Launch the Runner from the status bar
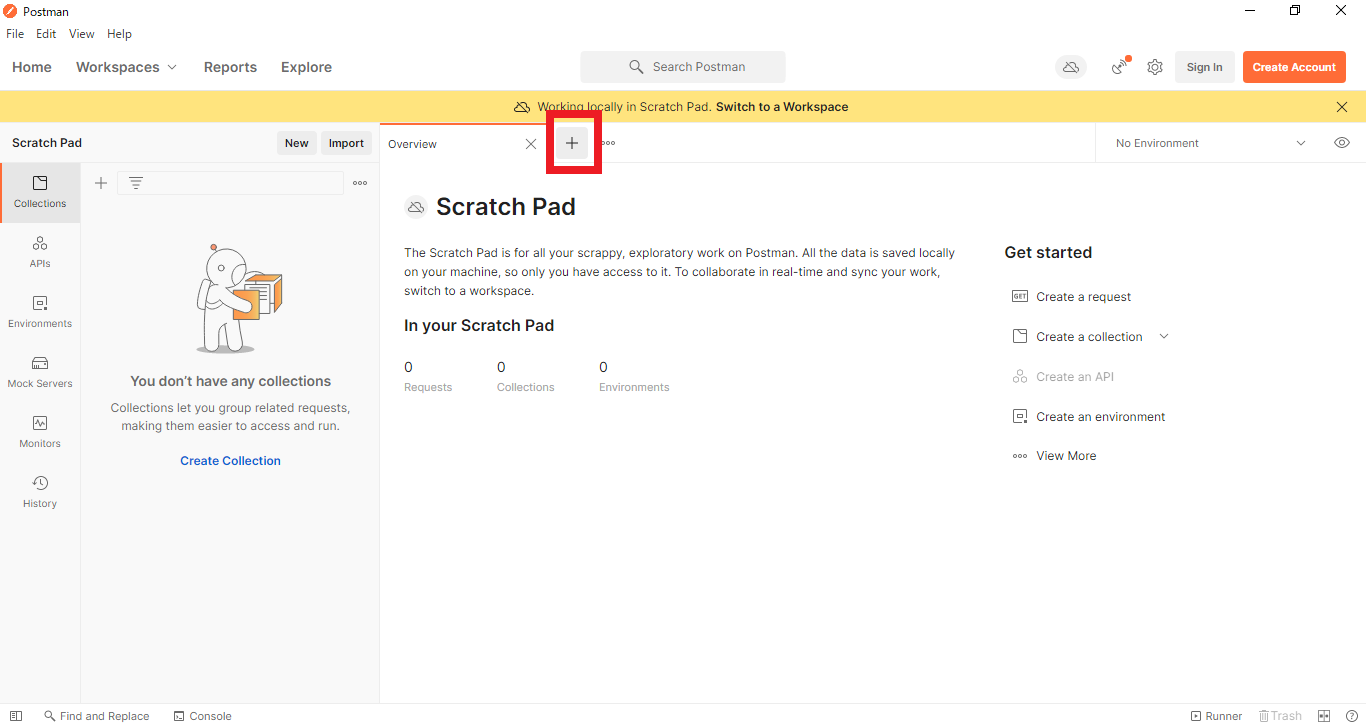The height and width of the screenshot is (728, 1366). coord(1216,716)
